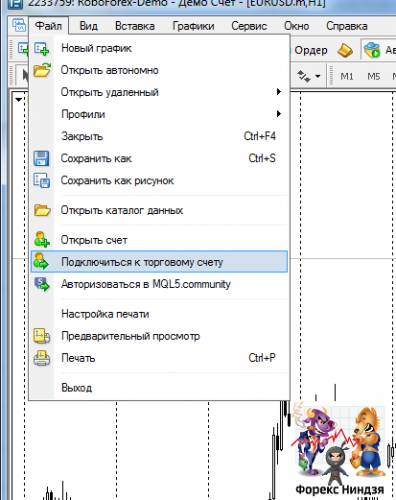
Task: Open the Вставка menu
Action: 135,26
